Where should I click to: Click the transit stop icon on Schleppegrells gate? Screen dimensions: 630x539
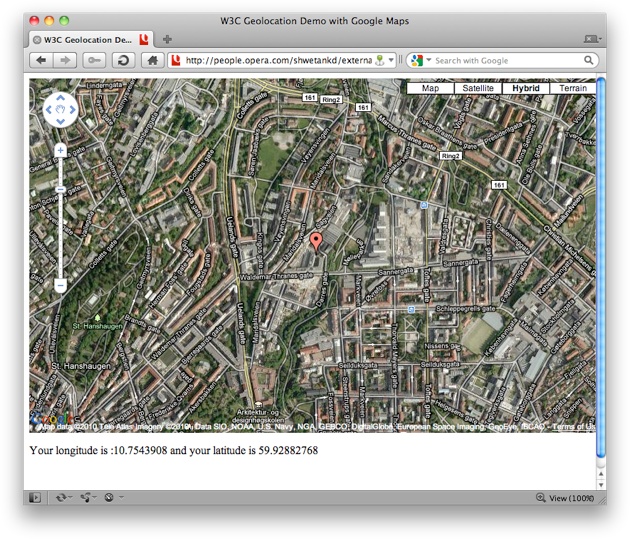click(411, 309)
